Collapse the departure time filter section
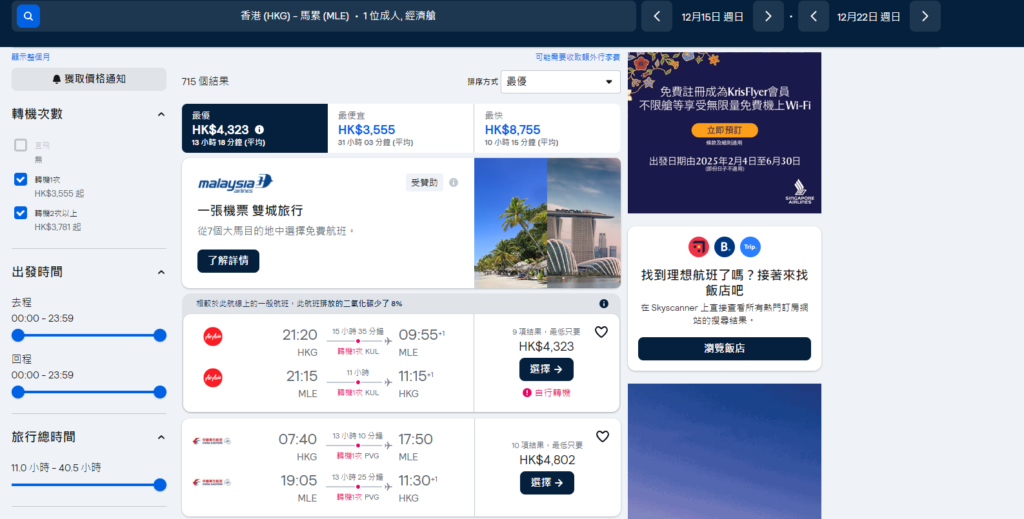This screenshot has width=1024, height=519. pos(161,272)
